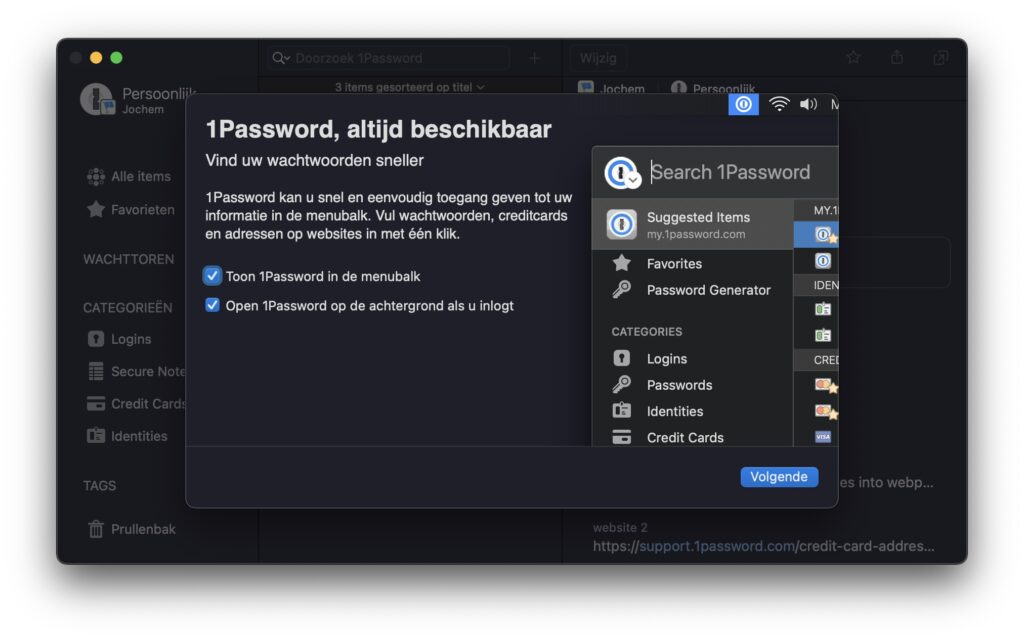
Task: Click the Password Generator key icon
Action: (x=622, y=289)
